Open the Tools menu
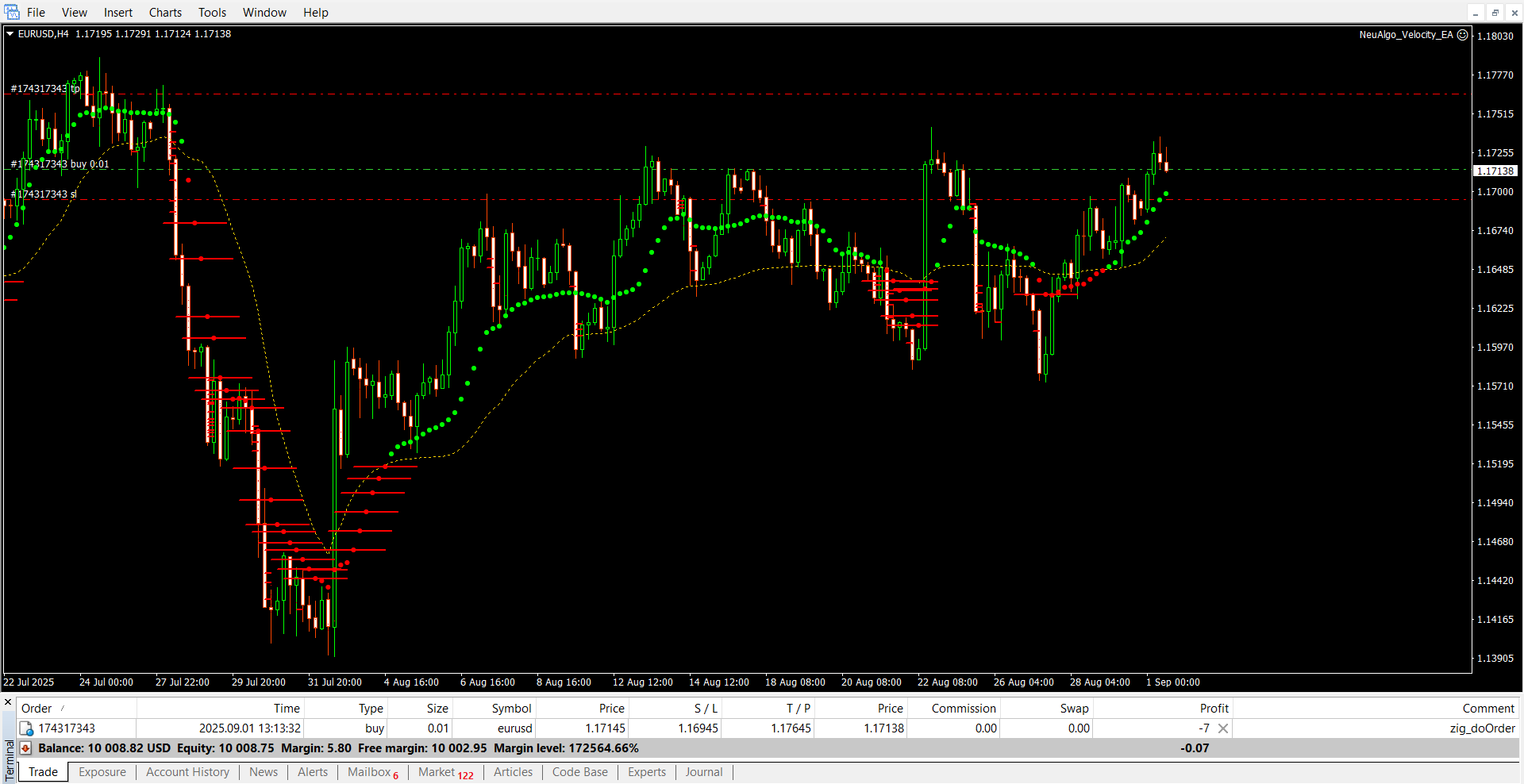Image resolution: width=1524 pixels, height=784 pixels. (x=212, y=13)
